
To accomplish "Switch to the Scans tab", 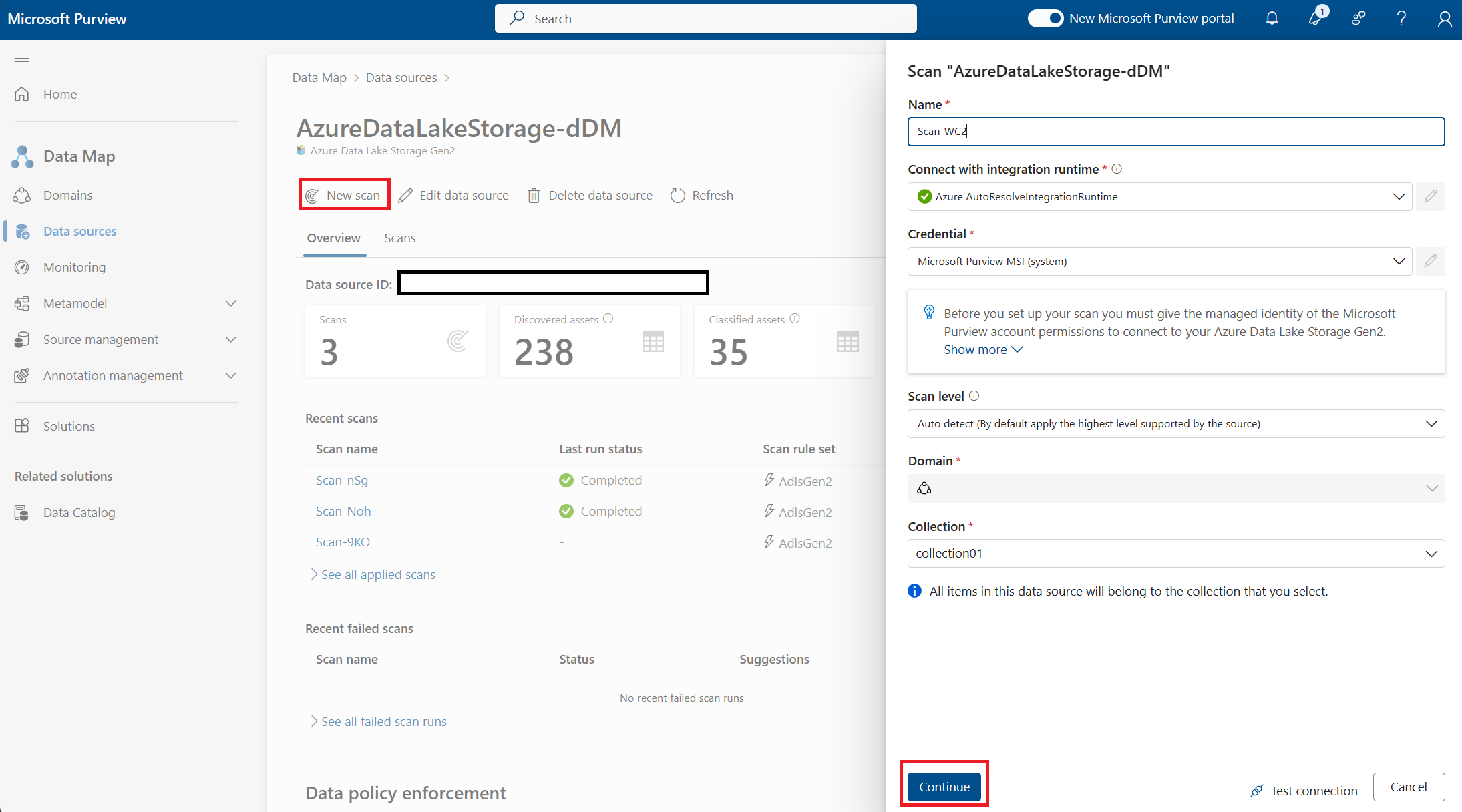I will (x=400, y=237).
